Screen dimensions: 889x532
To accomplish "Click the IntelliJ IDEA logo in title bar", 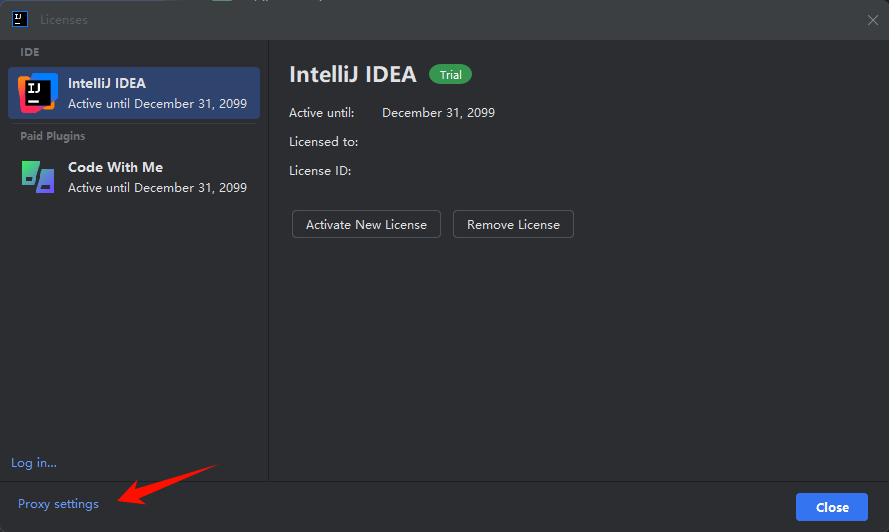I will click(20, 19).
